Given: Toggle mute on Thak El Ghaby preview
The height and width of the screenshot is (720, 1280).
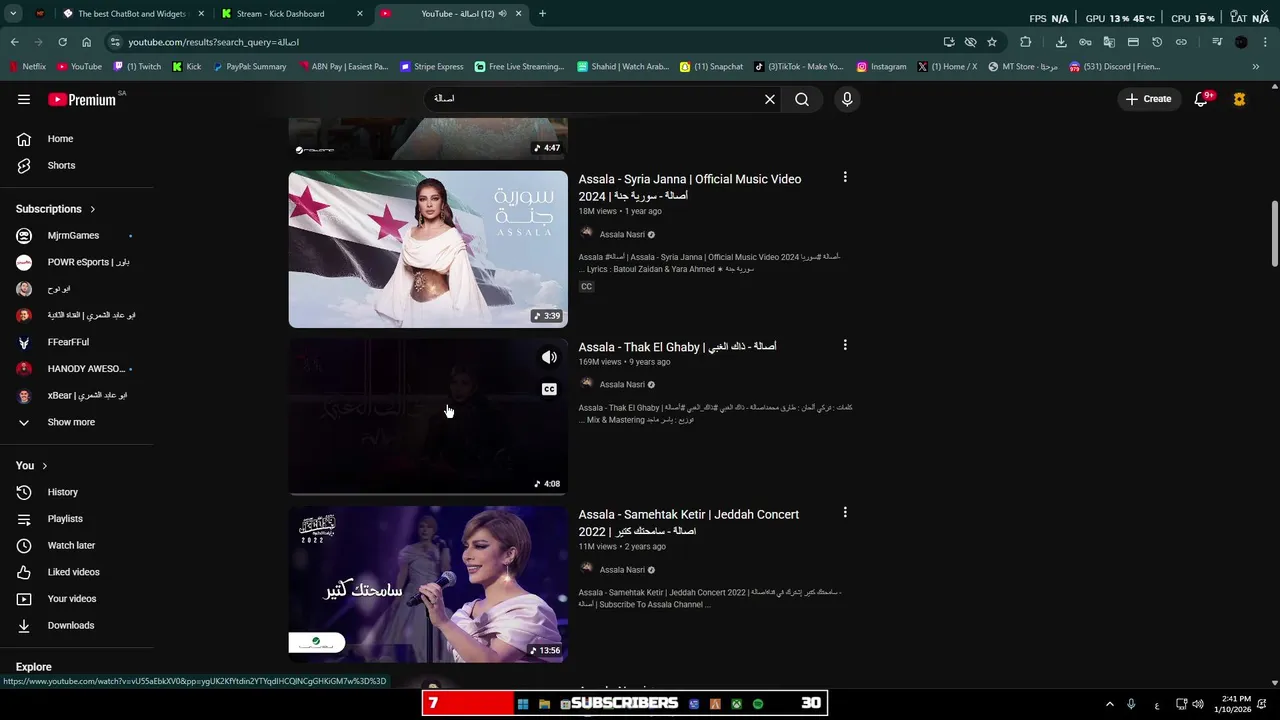Looking at the screenshot, I should (549, 357).
